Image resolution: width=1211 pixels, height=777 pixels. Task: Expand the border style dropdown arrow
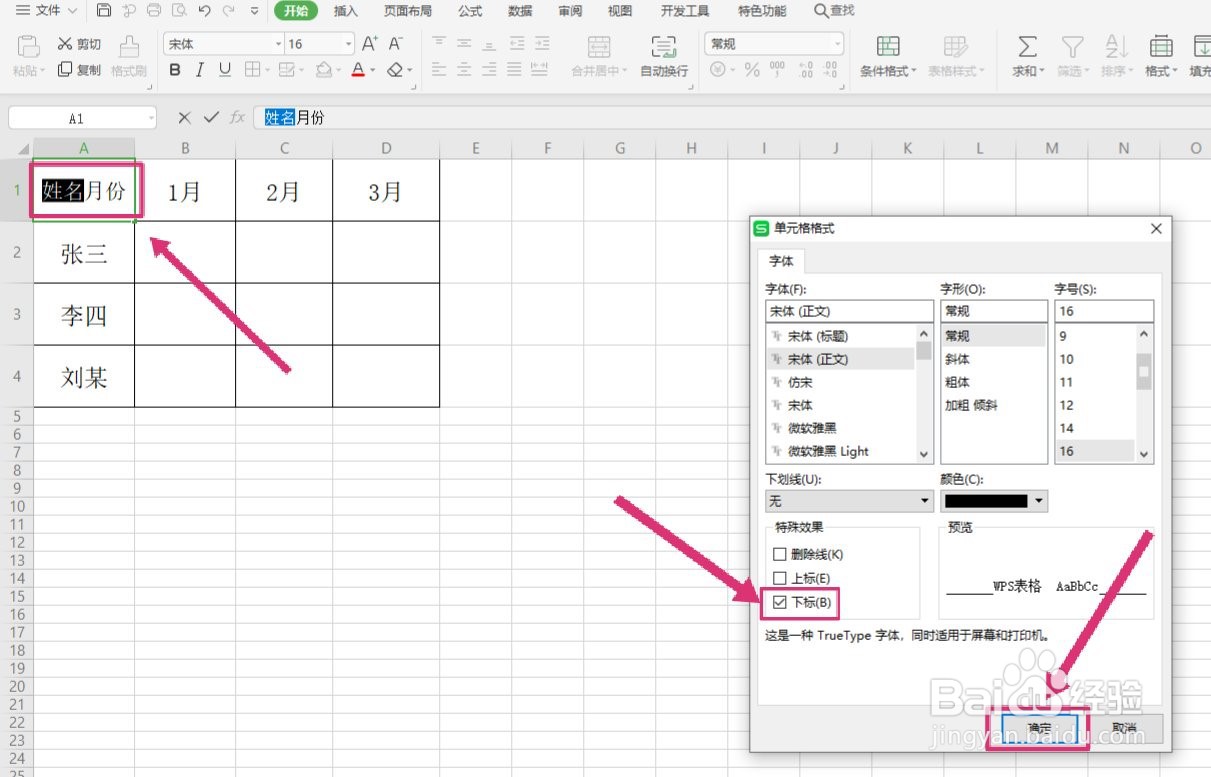[267, 70]
